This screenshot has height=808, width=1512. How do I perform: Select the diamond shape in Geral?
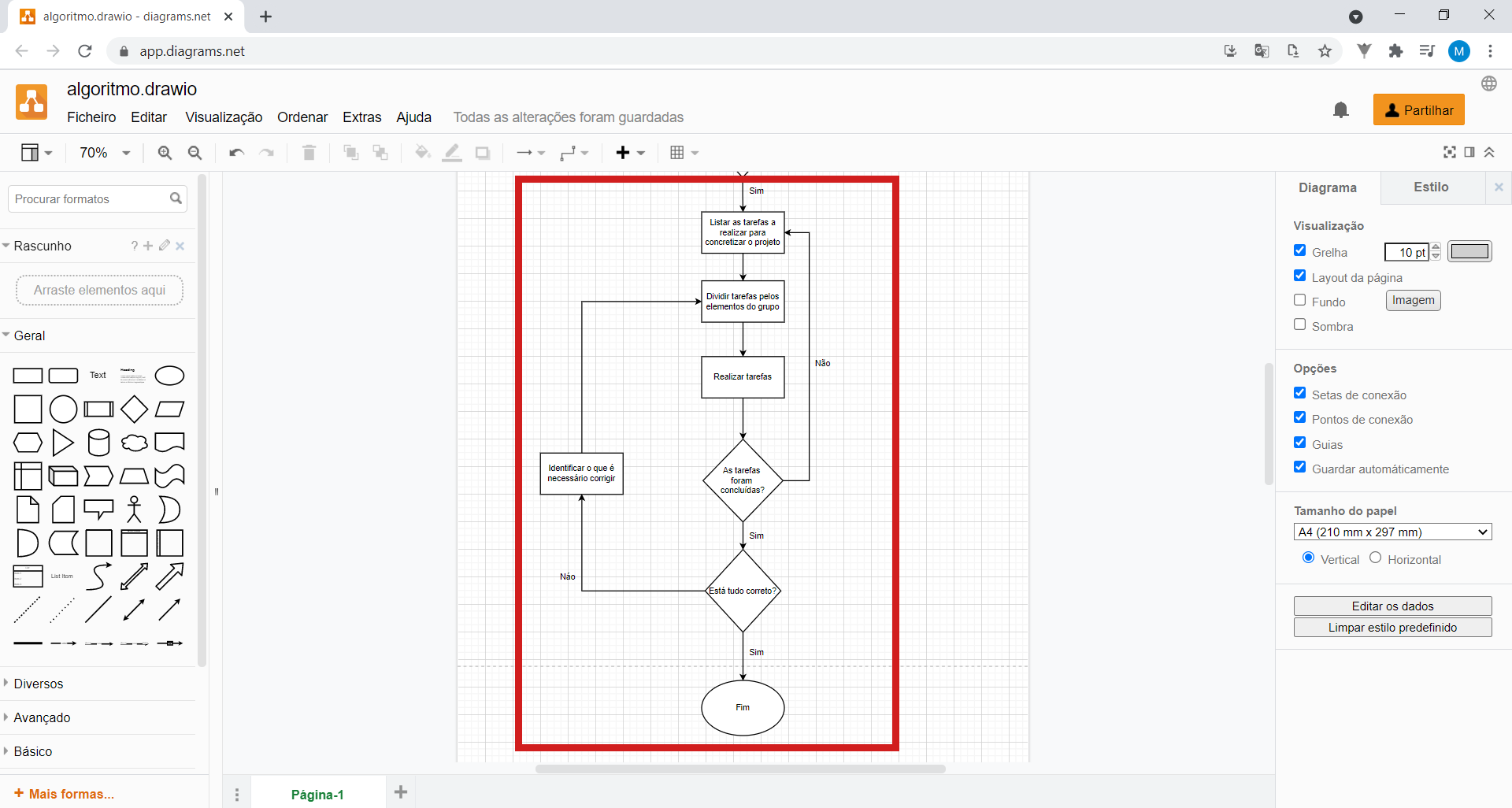[134, 410]
